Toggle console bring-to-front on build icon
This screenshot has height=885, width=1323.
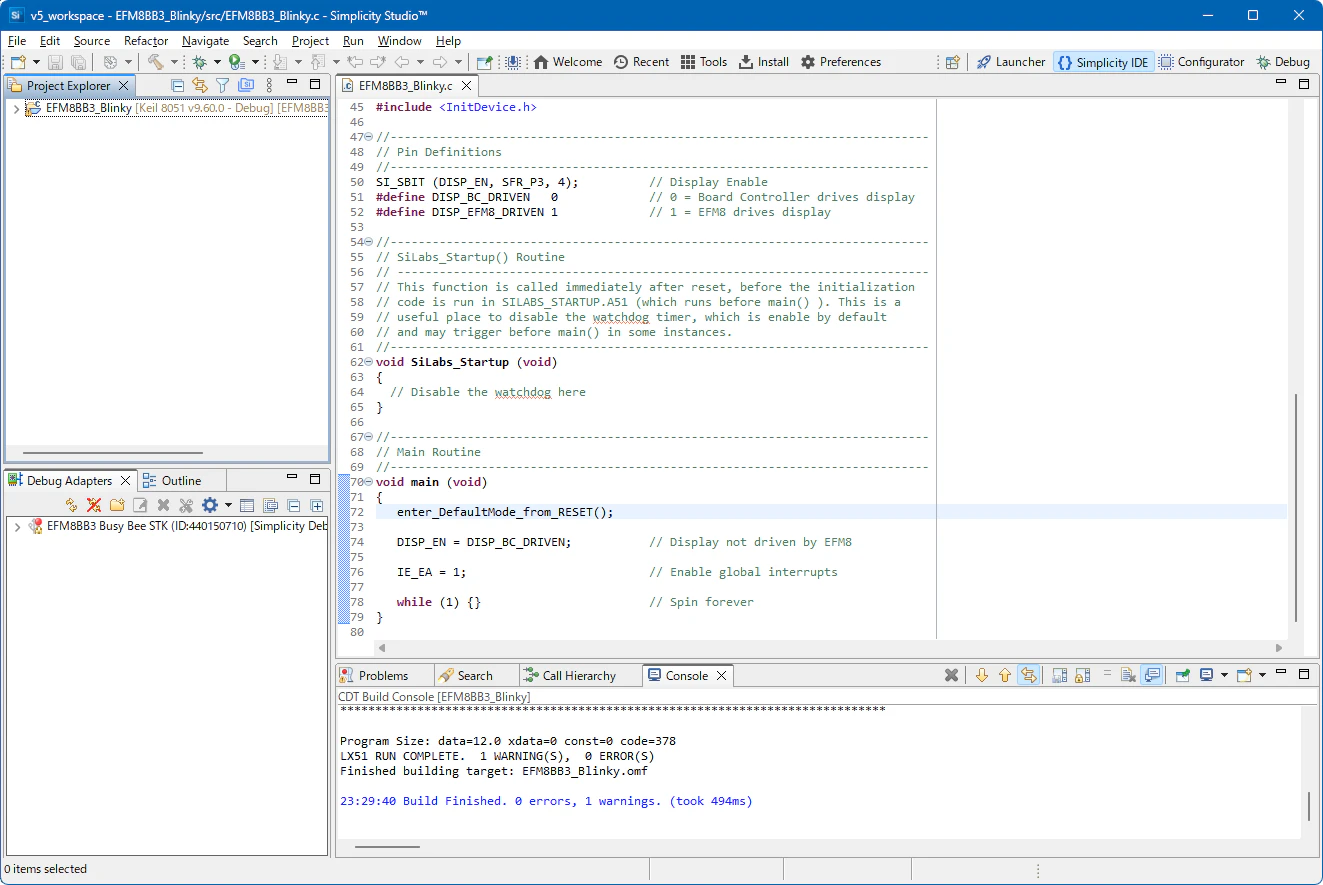click(1152, 676)
